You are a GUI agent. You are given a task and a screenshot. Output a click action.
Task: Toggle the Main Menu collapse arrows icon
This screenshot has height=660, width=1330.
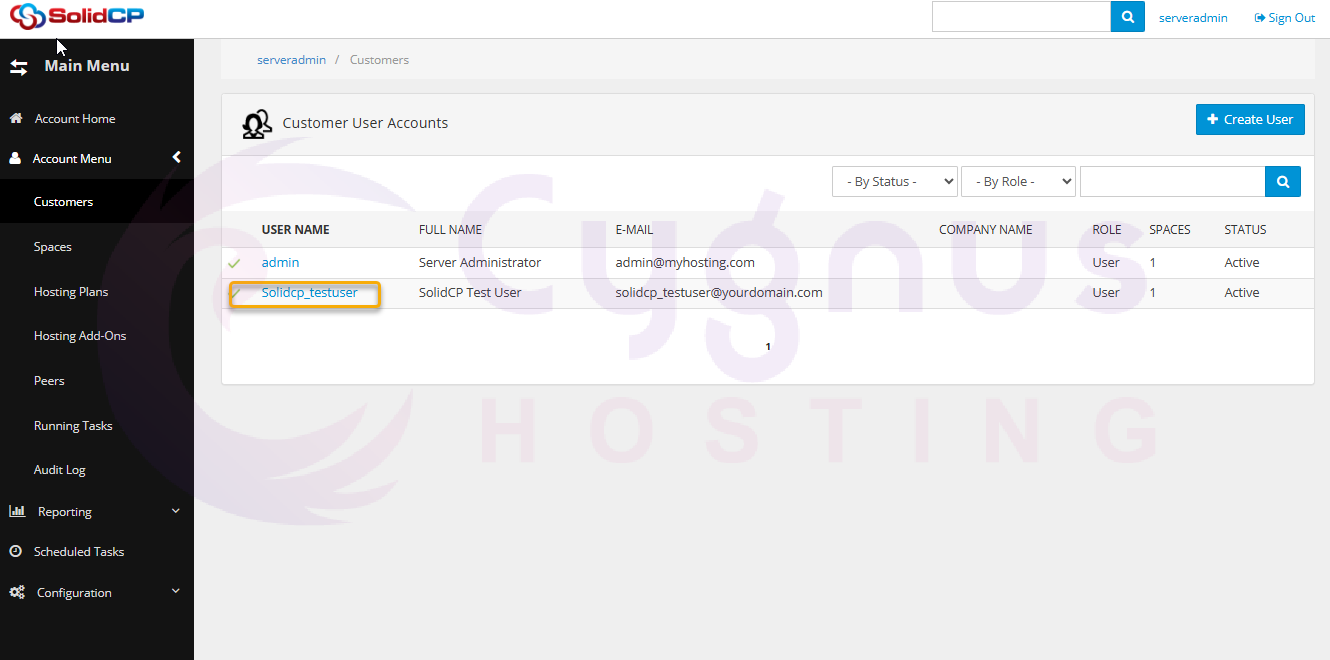coord(19,67)
